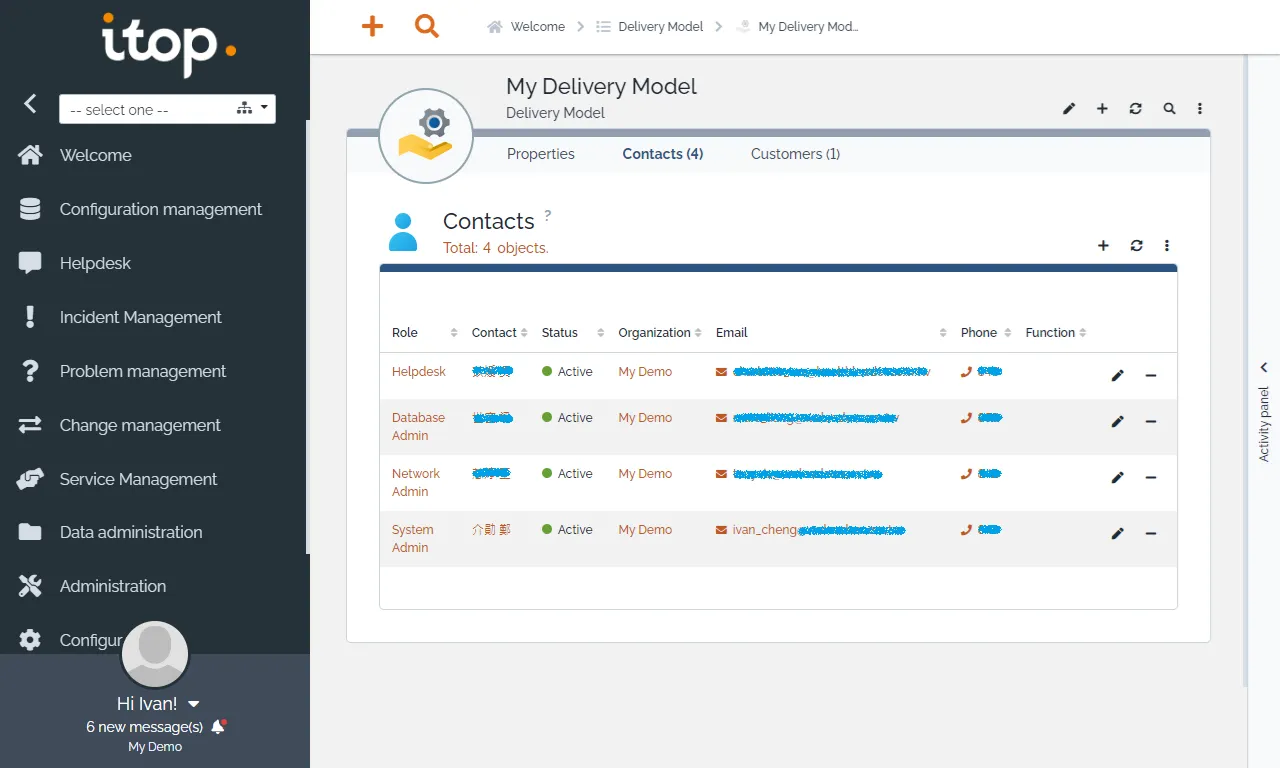This screenshot has width=1280, height=768.
Task: Add a contact with the list plus icon
Action: tap(1103, 245)
